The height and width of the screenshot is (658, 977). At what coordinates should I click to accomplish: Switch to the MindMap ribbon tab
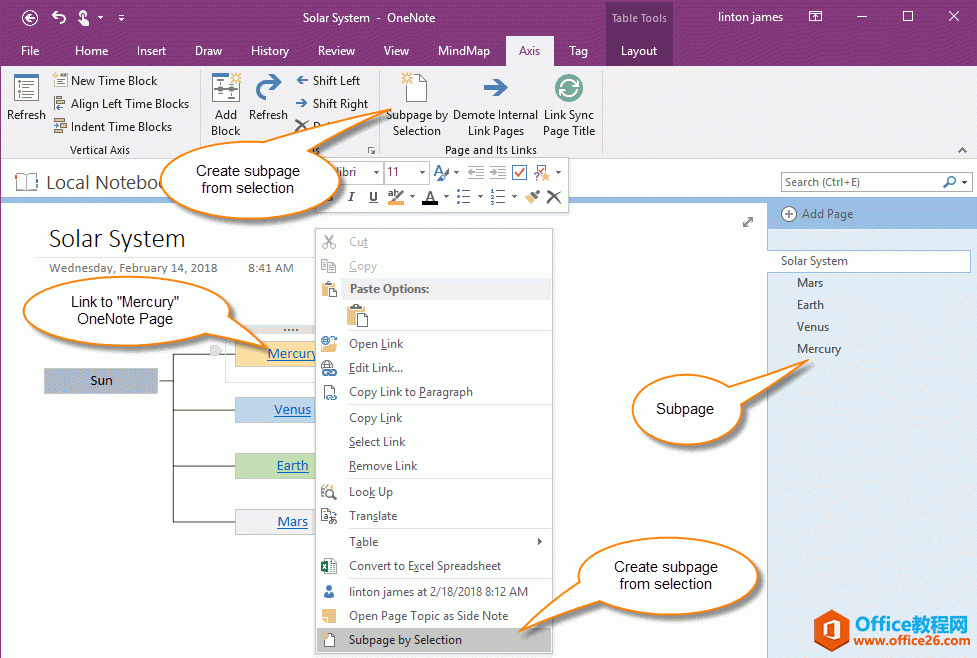coord(463,50)
